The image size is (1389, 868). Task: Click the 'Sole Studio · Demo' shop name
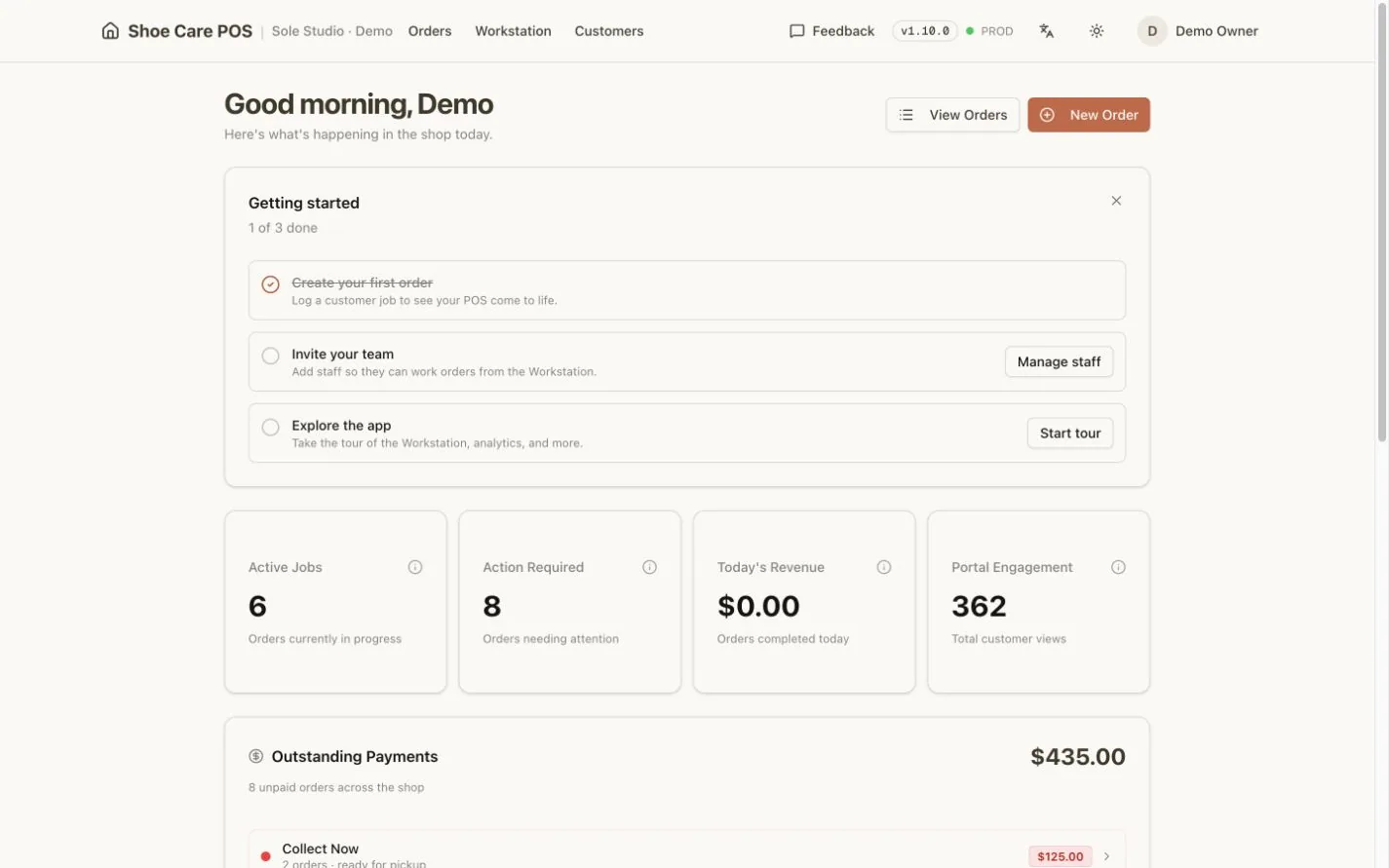[x=332, y=31]
